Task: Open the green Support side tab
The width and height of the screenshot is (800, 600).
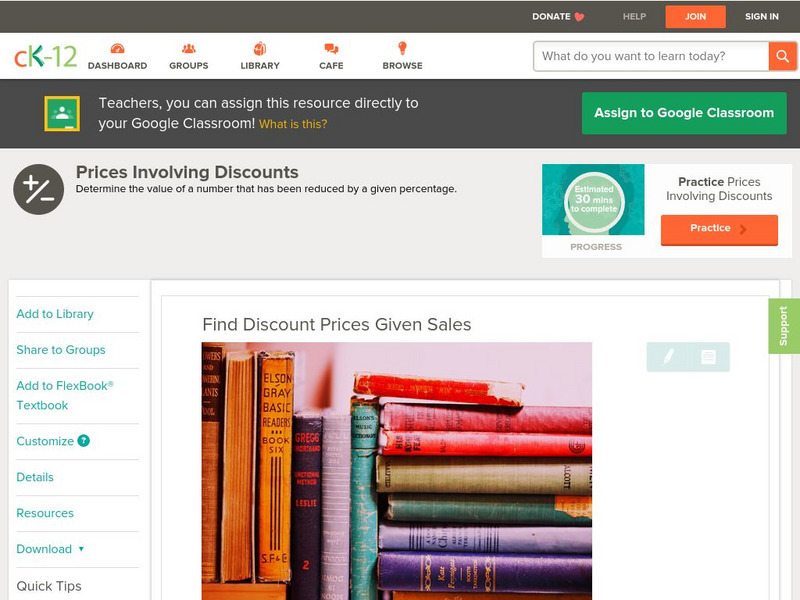Action: coord(784,326)
